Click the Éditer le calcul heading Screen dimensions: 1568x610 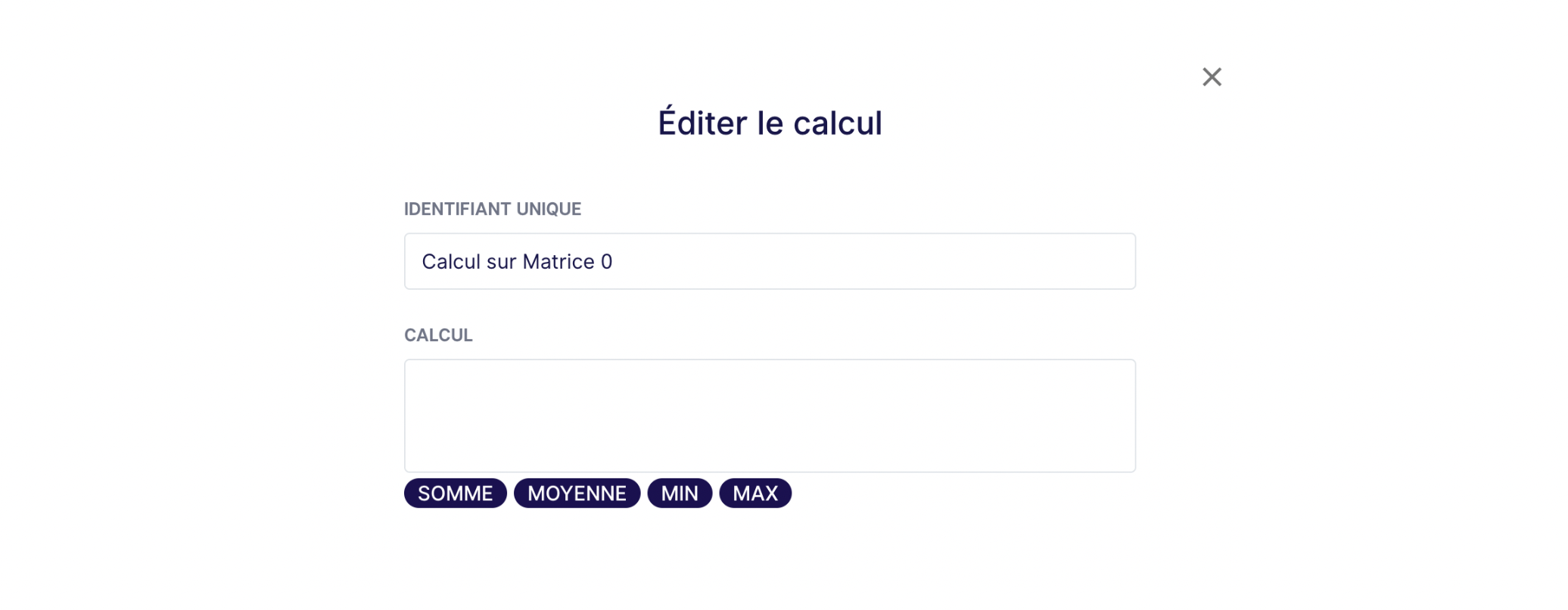(x=770, y=123)
